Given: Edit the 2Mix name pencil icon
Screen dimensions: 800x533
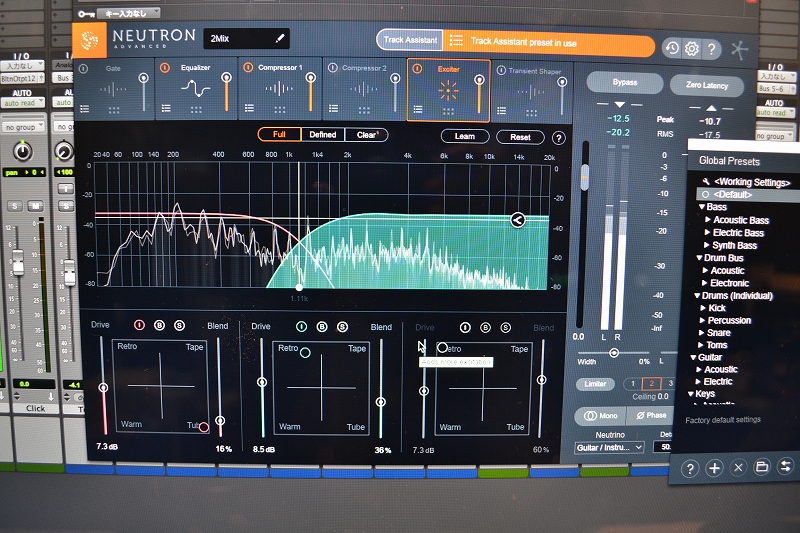Looking at the screenshot, I should pos(280,38).
